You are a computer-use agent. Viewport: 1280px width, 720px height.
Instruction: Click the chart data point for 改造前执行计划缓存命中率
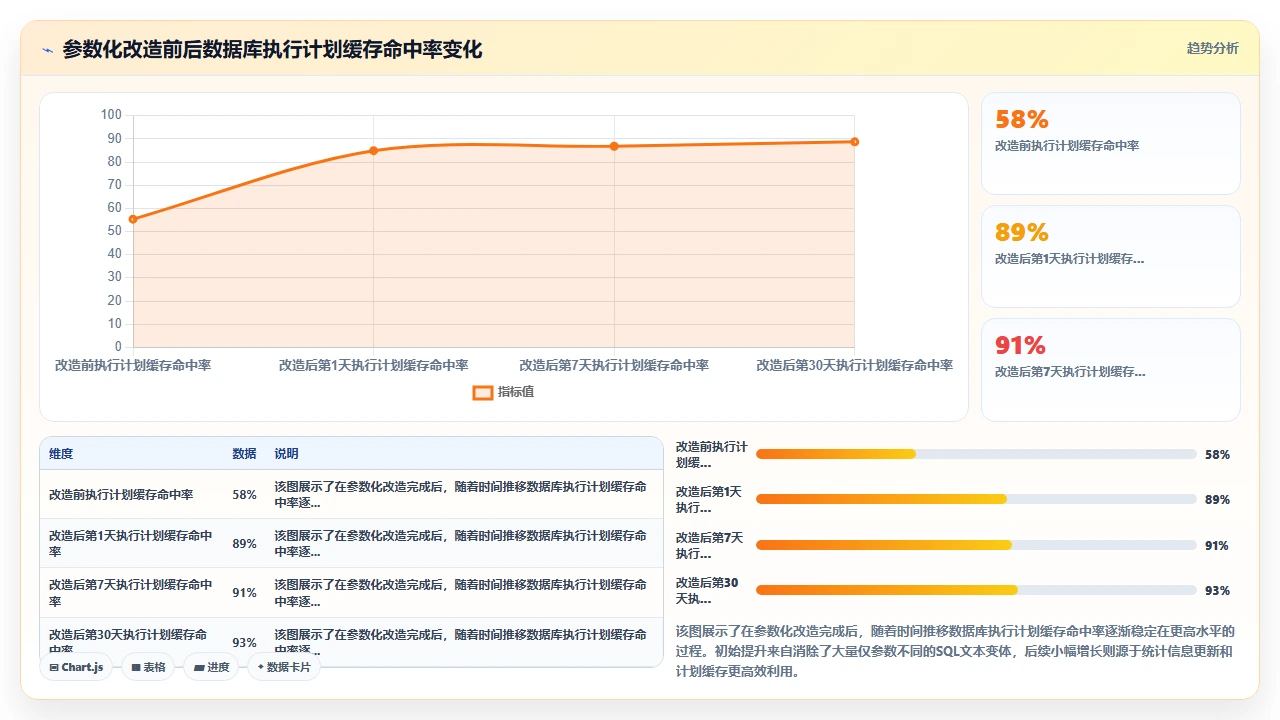pyautogui.click(x=133, y=219)
